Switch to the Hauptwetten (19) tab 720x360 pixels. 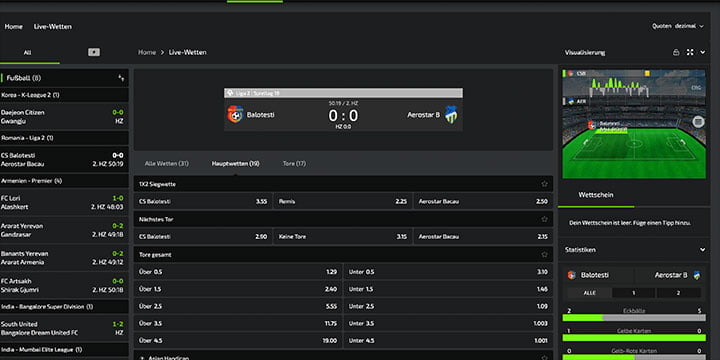(236, 163)
